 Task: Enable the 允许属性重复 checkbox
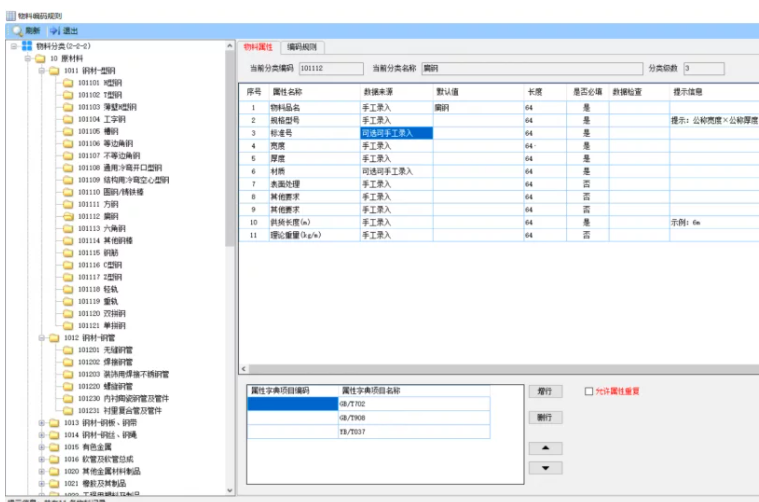pos(589,391)
